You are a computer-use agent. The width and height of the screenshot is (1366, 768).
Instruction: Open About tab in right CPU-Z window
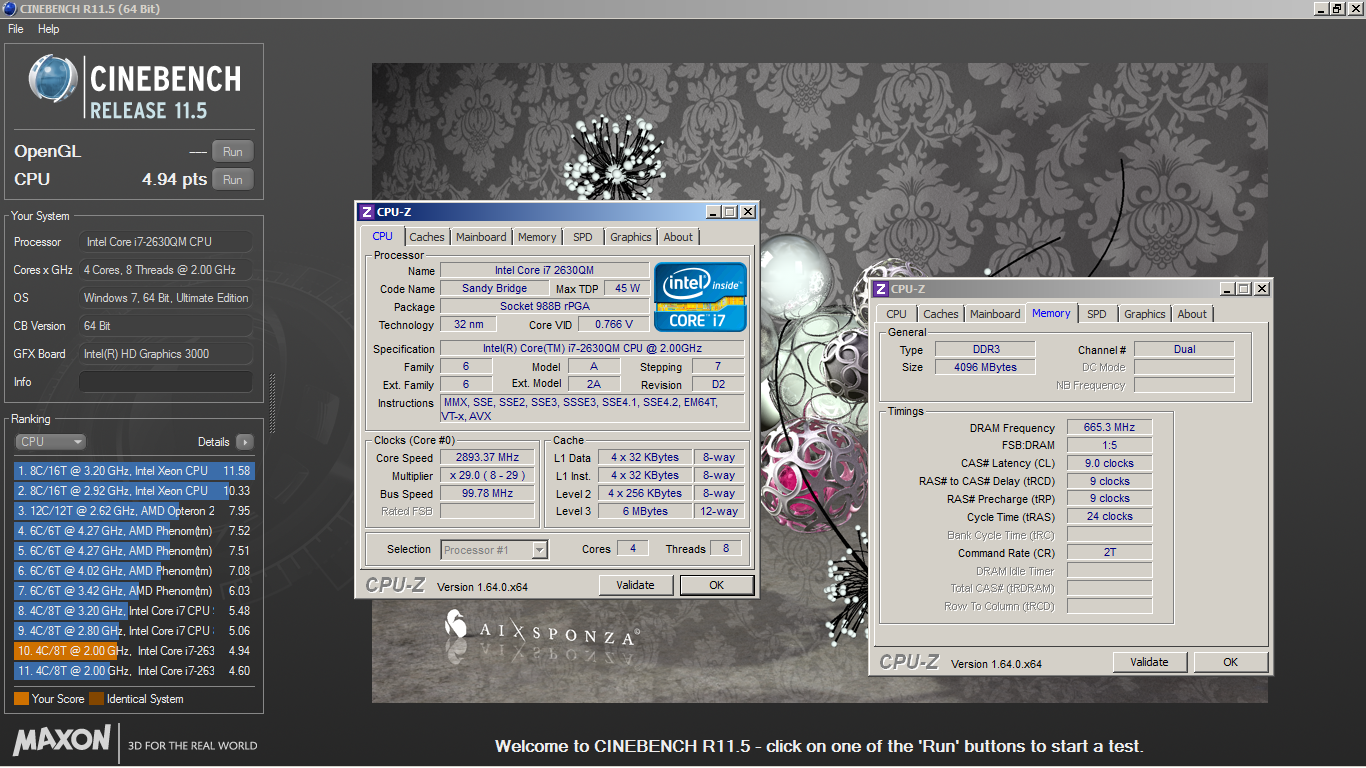(x=1192, y=314)
